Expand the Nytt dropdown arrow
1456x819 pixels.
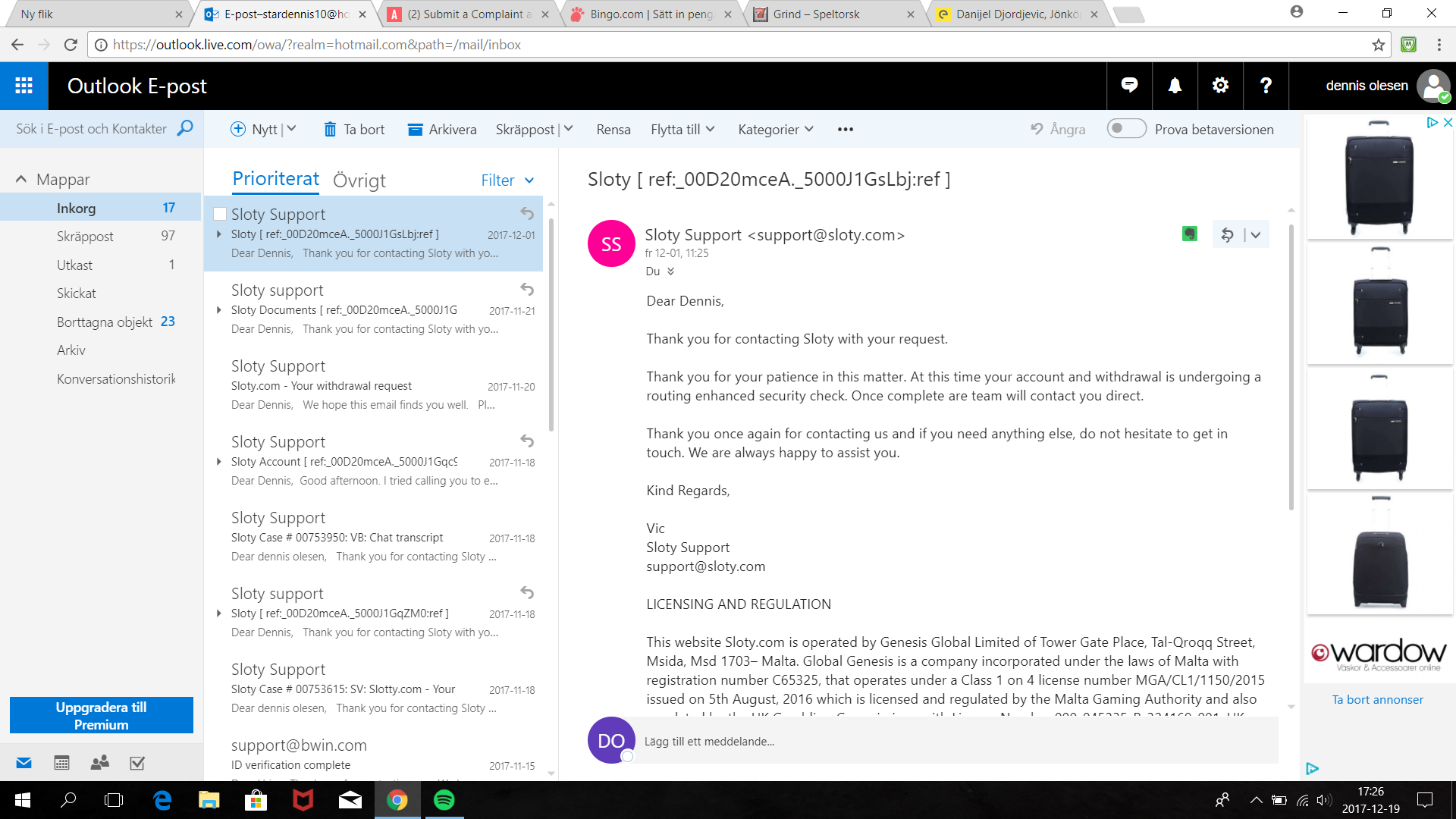292,129
